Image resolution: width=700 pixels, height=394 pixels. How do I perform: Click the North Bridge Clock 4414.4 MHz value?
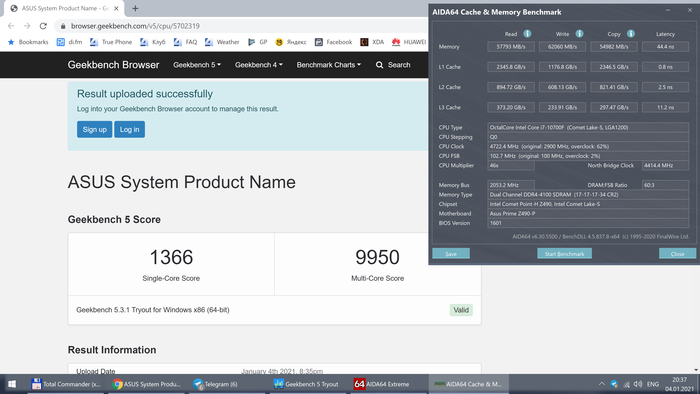click(665, 165)
